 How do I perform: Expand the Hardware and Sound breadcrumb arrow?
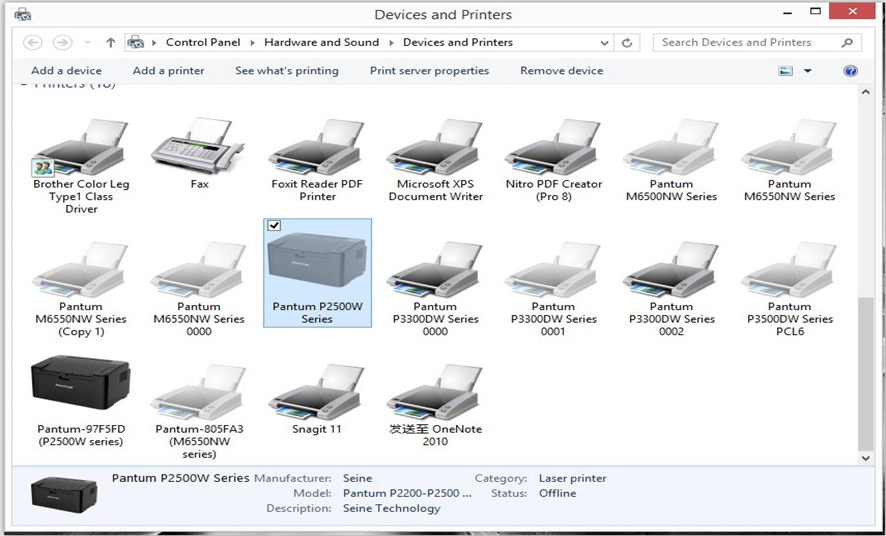point(391,42)
